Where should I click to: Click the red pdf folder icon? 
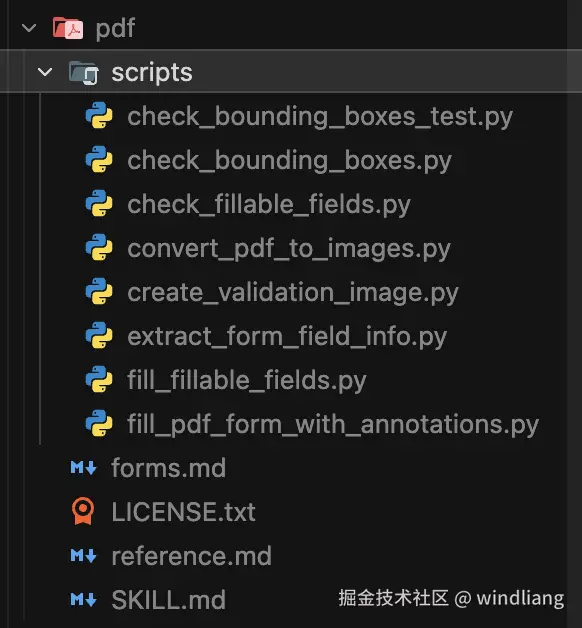tap(68, 28)
